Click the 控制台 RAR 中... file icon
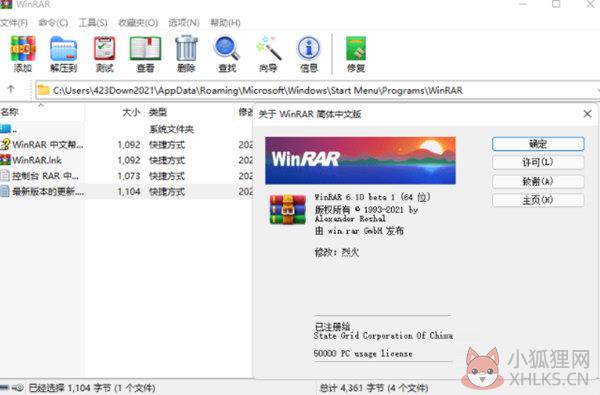This screenshot has width=600, height=395. (5, 176)
